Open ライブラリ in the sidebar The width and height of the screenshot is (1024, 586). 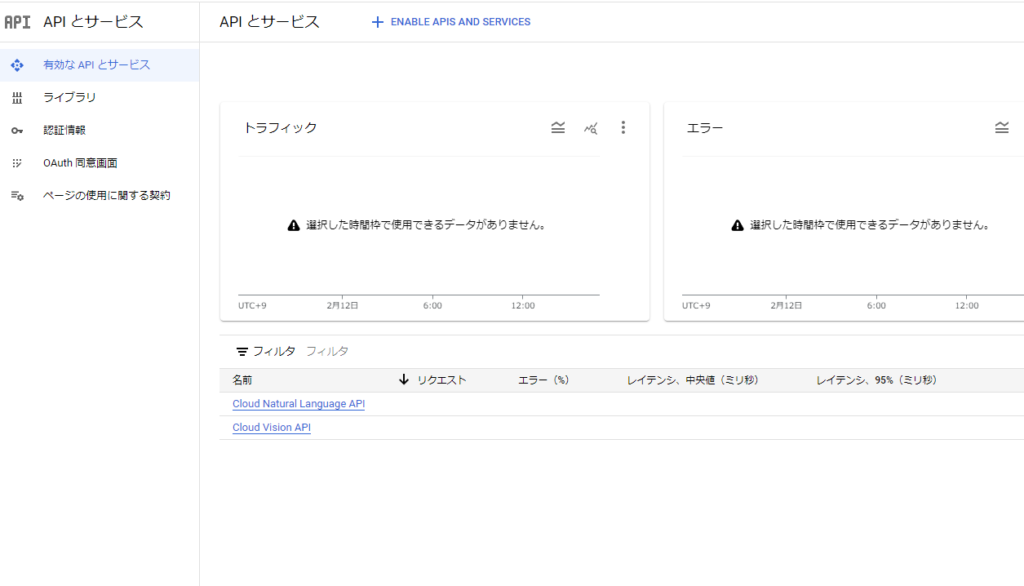[99, 97]
